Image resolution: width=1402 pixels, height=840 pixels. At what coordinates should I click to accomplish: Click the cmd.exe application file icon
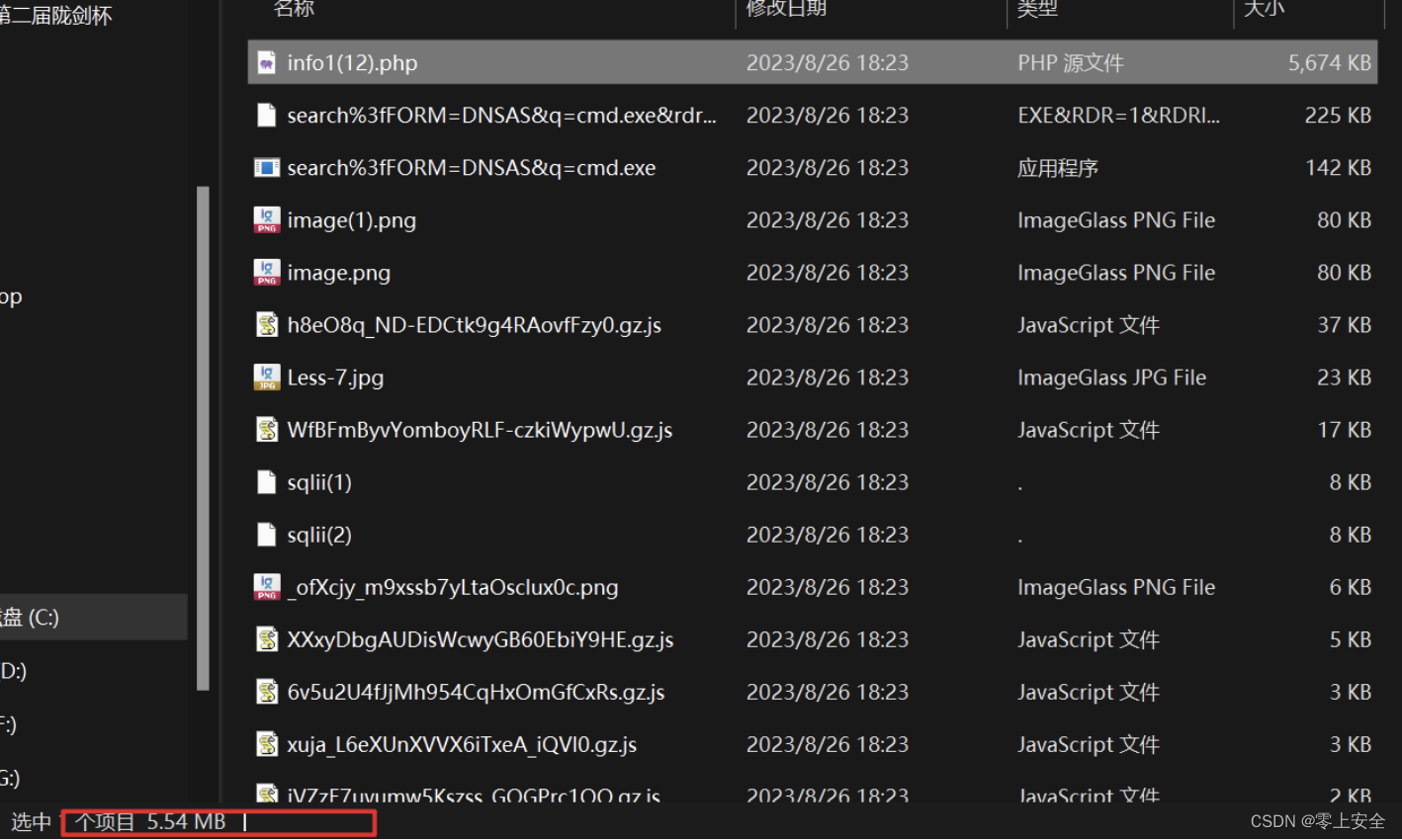pos(267,167)
